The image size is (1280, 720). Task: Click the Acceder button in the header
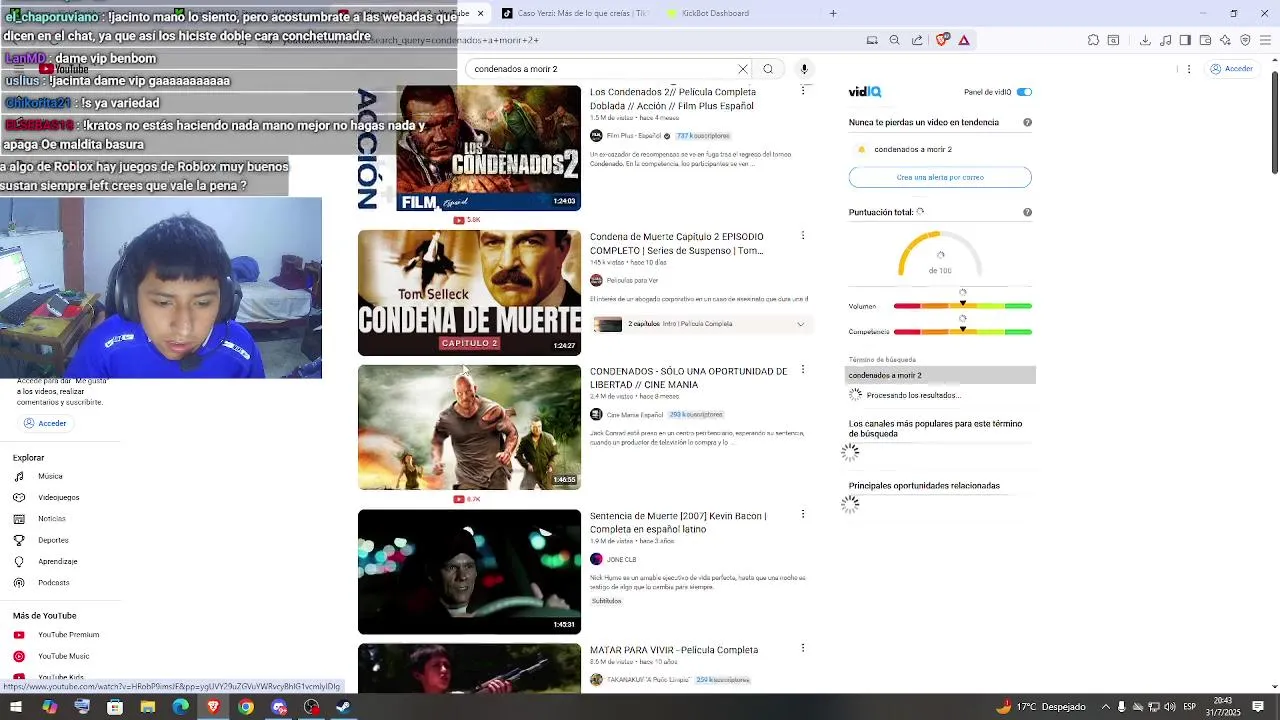coord(1231,69)
